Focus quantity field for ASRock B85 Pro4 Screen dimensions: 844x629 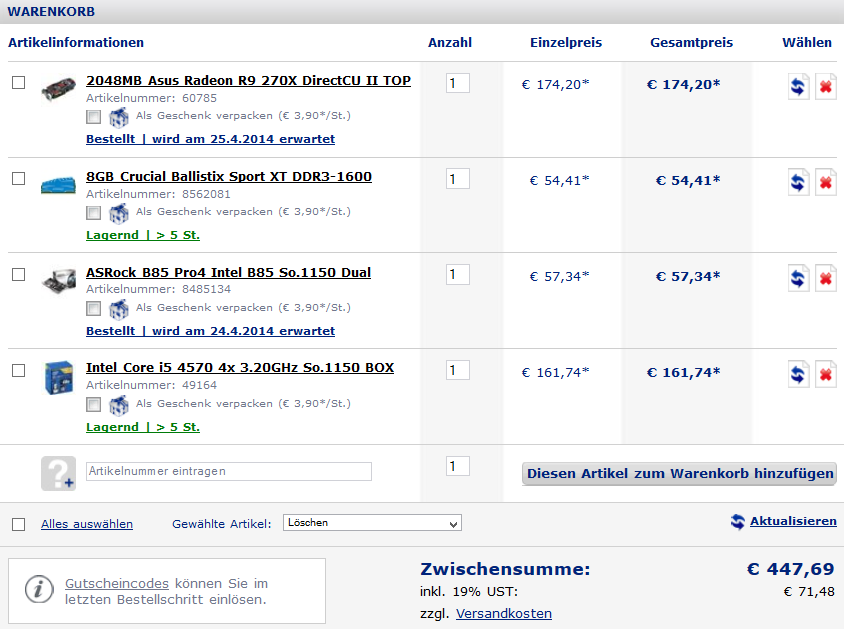pos(458,275)
